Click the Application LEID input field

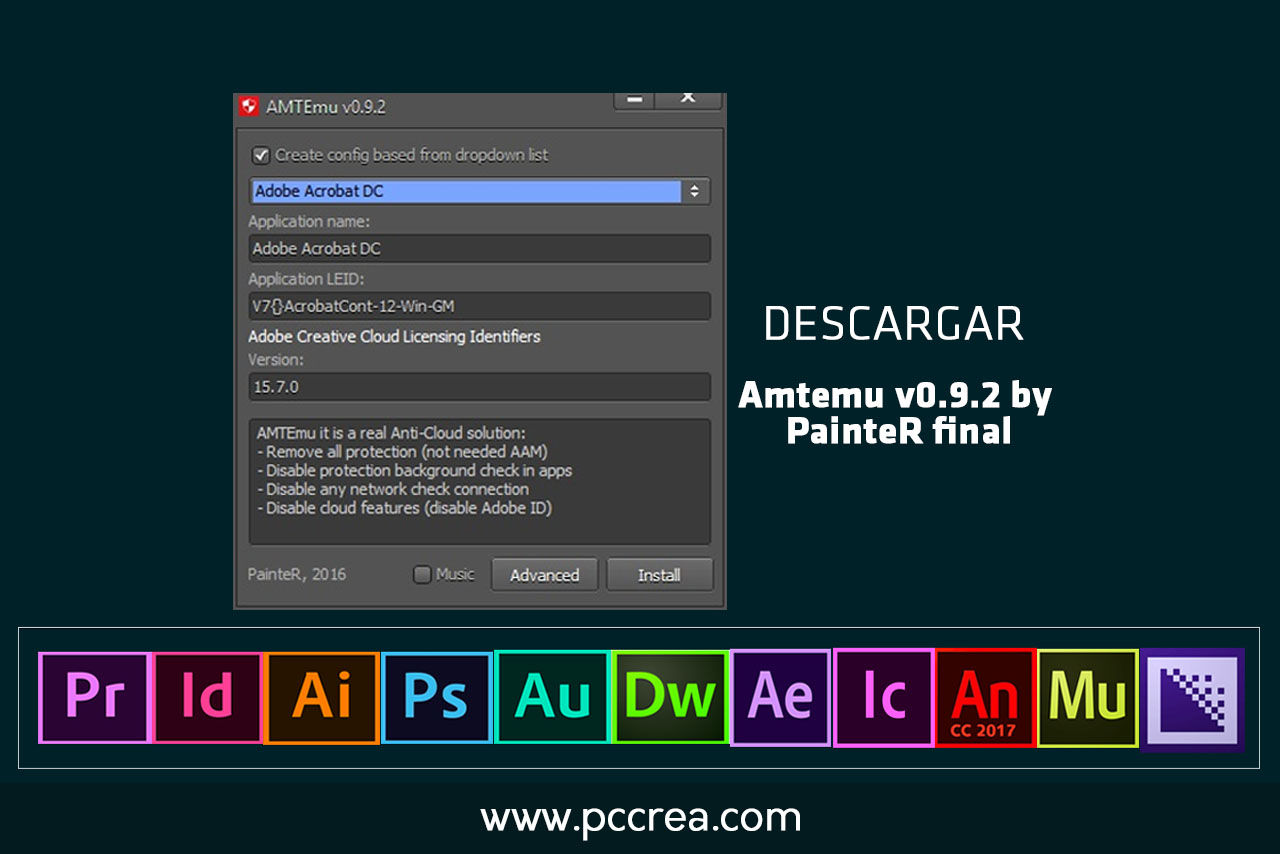tap(480, 306)
